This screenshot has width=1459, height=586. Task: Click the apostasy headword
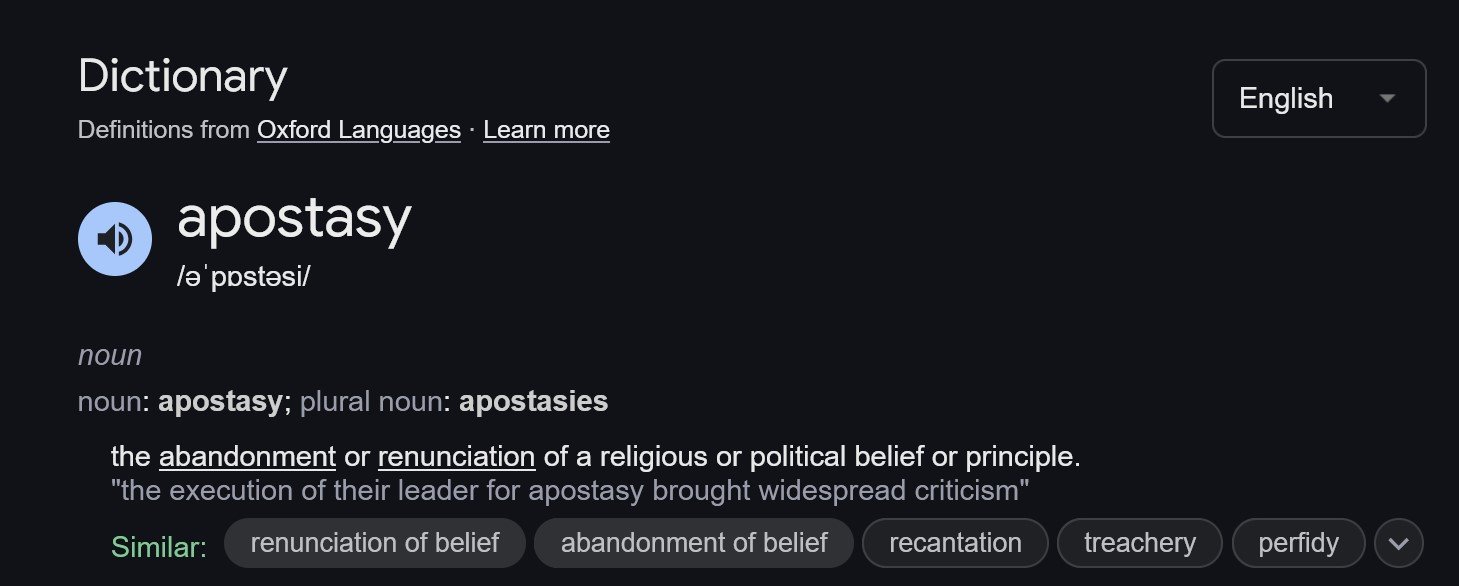[294, 219]
